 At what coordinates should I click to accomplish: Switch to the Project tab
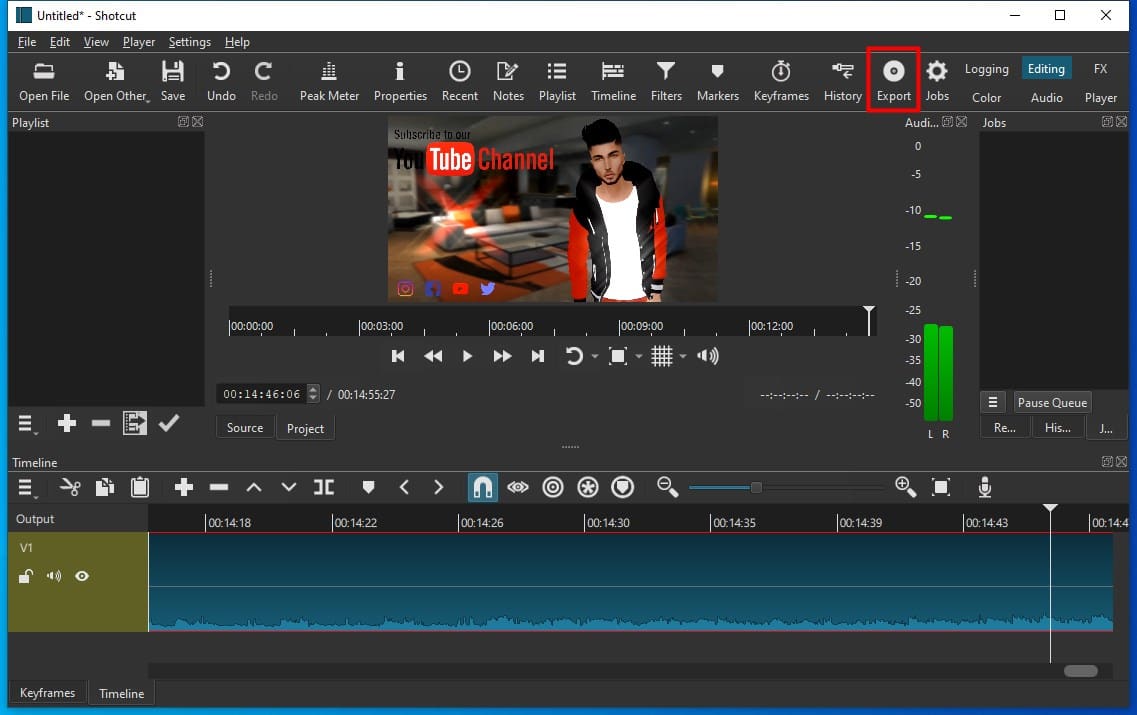point(305,428)
